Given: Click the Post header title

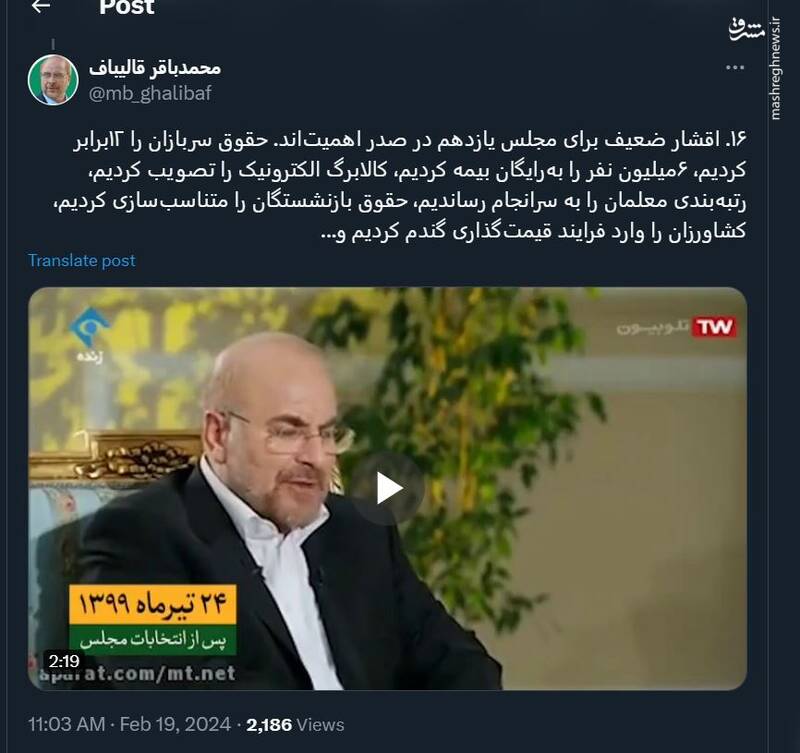Looking at the screenshot, I should click(x=127, y=7).
